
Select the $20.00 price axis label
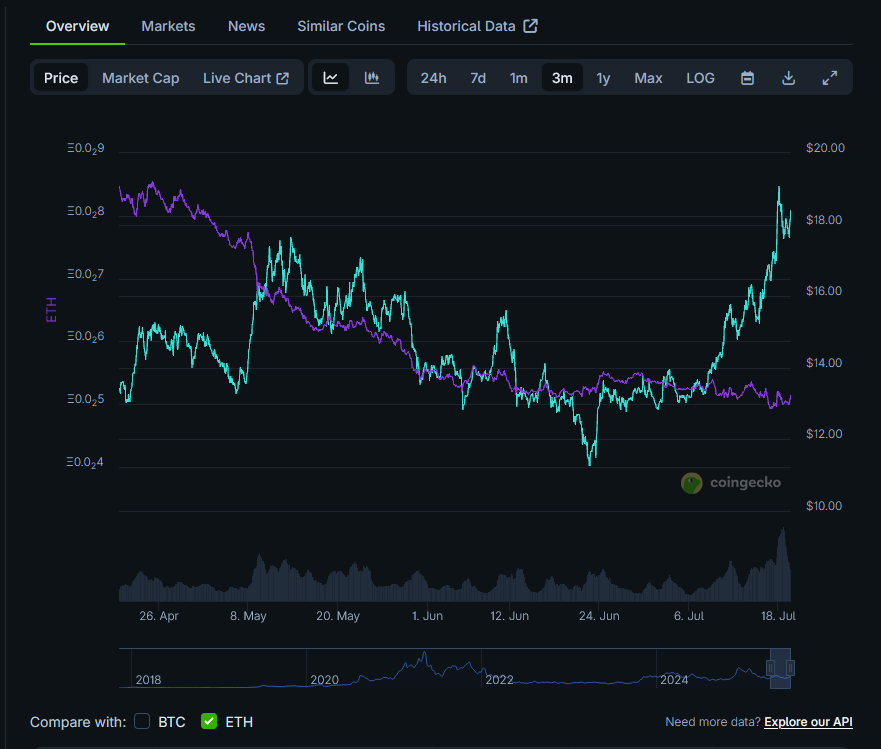click(x=825, y=148)
